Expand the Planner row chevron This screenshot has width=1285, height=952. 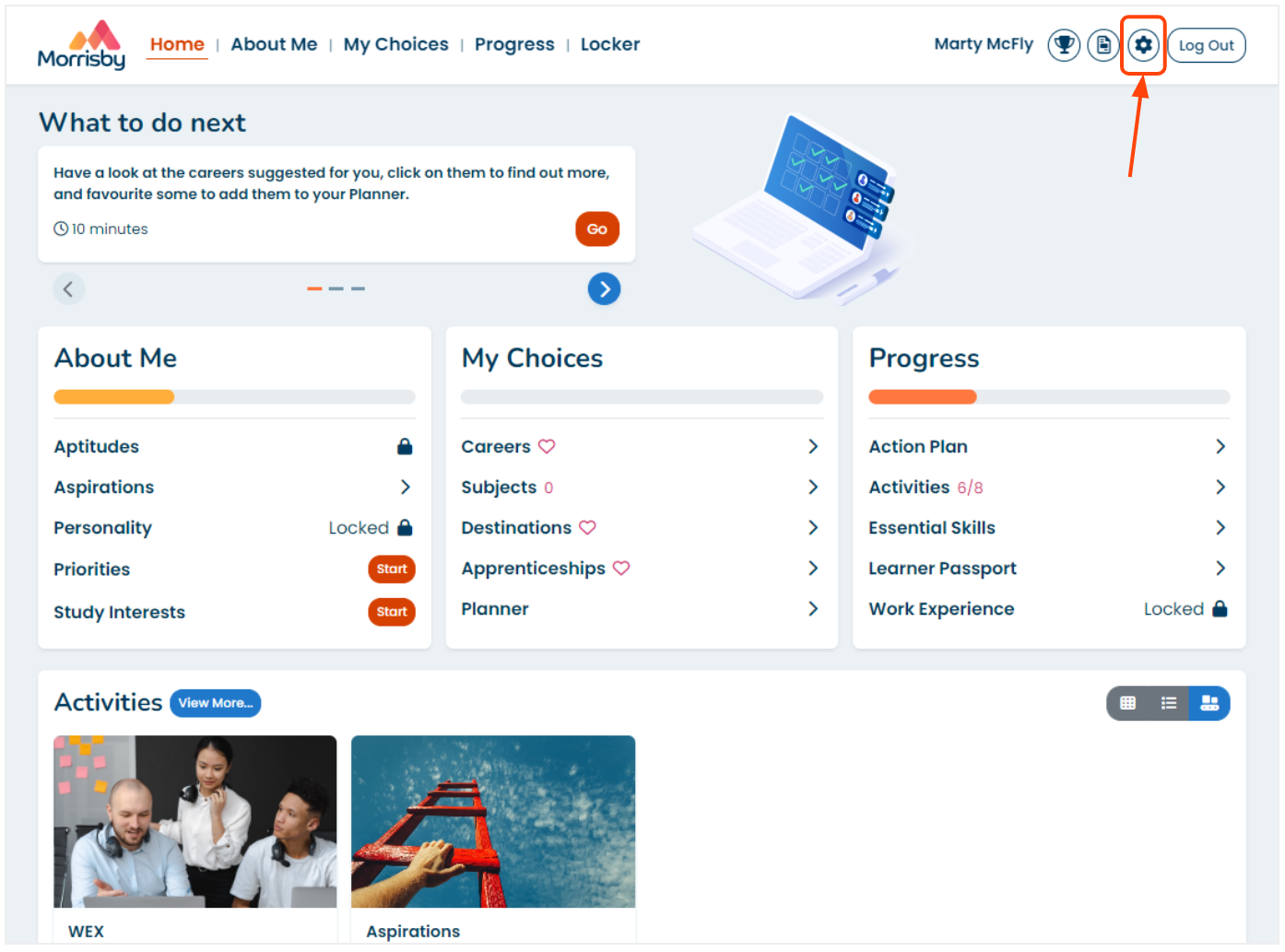point(812,608)
